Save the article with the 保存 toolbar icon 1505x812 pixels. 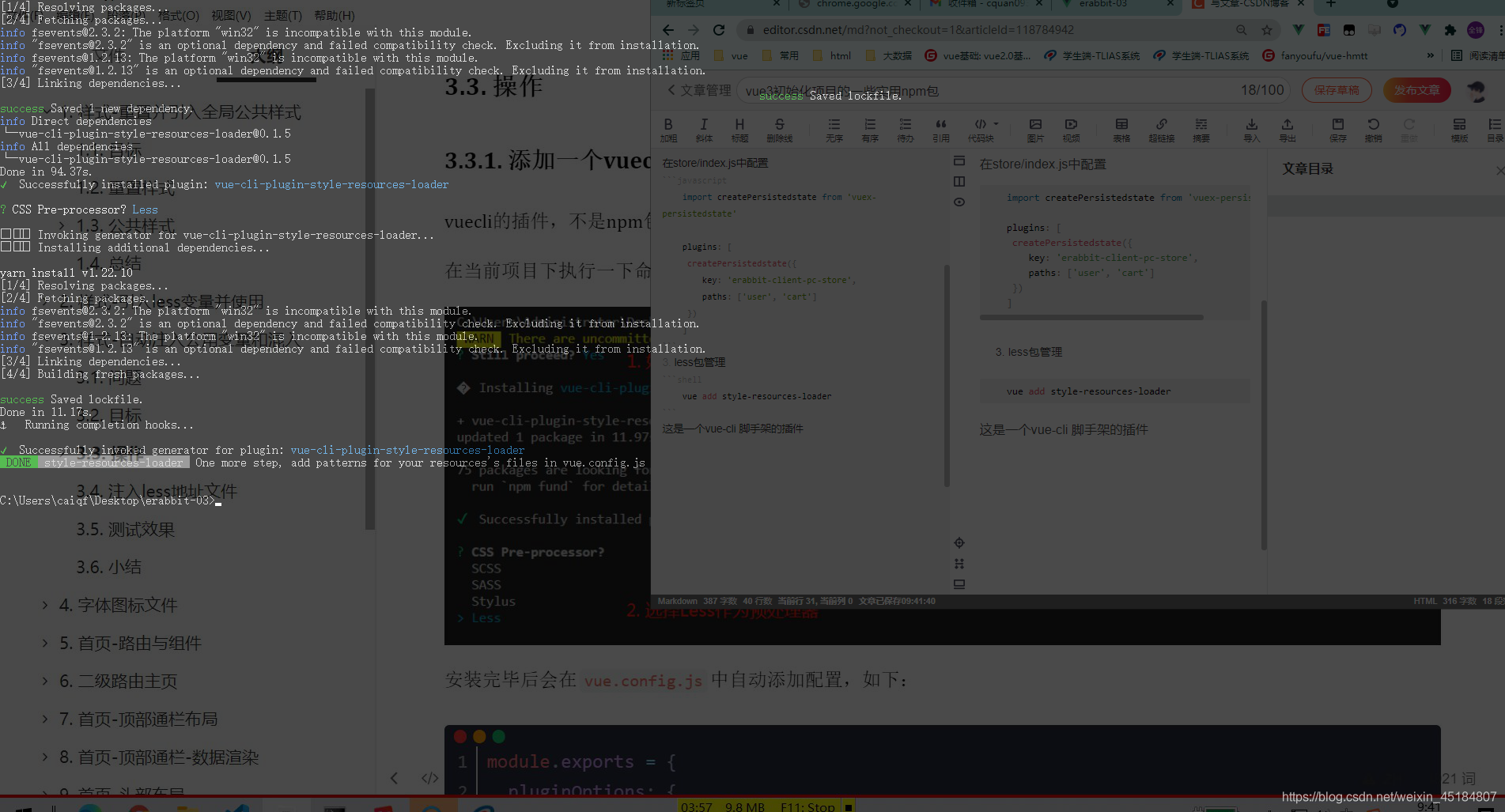(x=1337, y=130)
